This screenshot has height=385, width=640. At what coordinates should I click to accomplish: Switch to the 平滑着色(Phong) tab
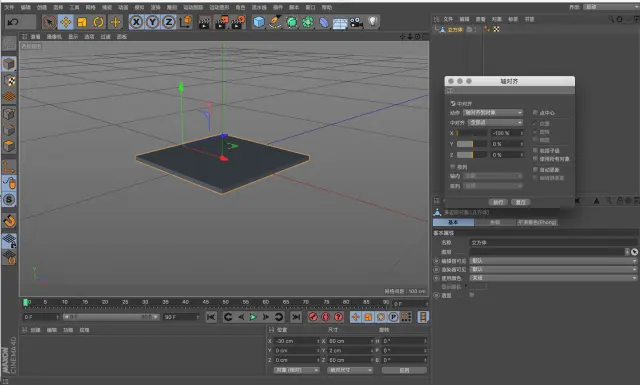537,223
